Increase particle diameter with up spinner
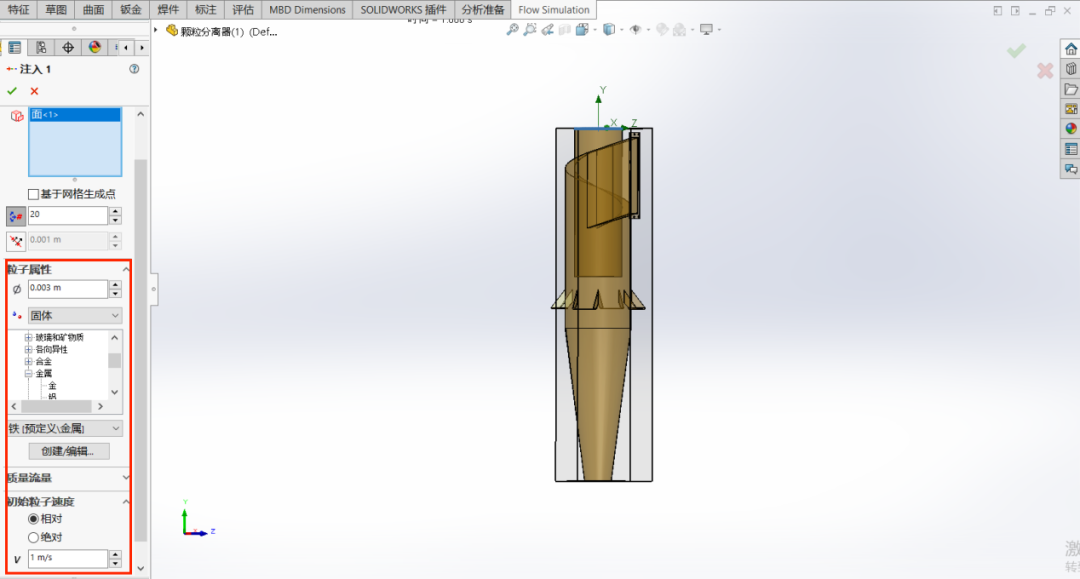The height and width of the screenshot is (579, 1080). [x=116, y=284]
